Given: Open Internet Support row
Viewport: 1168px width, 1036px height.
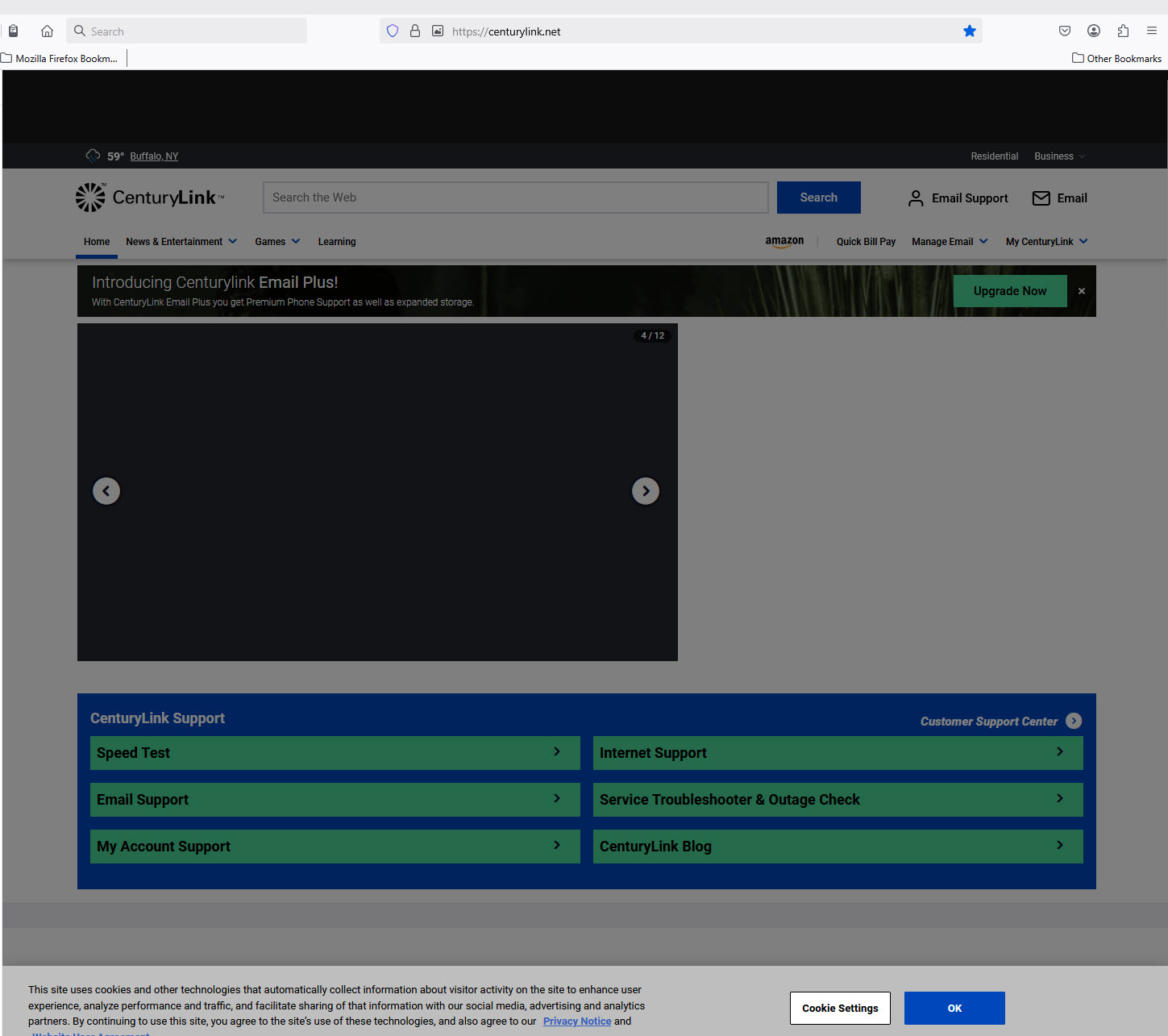Looking at the screenshot, I should (x=838, y=753).
